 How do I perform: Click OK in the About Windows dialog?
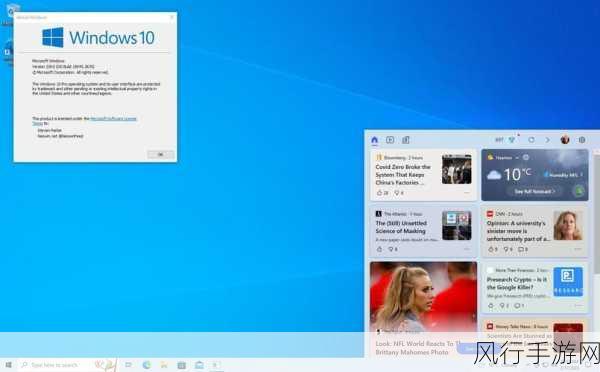point(161,154)
